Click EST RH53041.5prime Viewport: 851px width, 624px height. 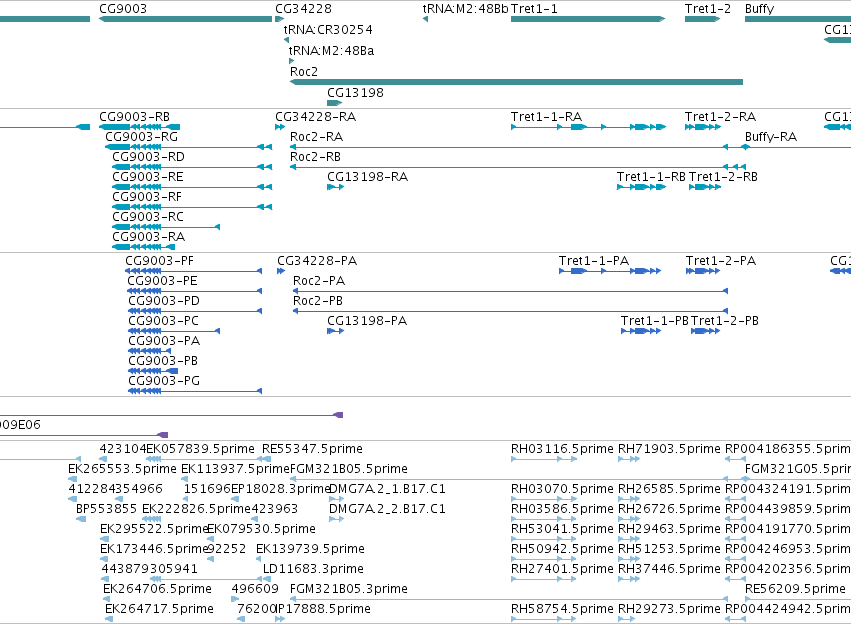(562, 530)
